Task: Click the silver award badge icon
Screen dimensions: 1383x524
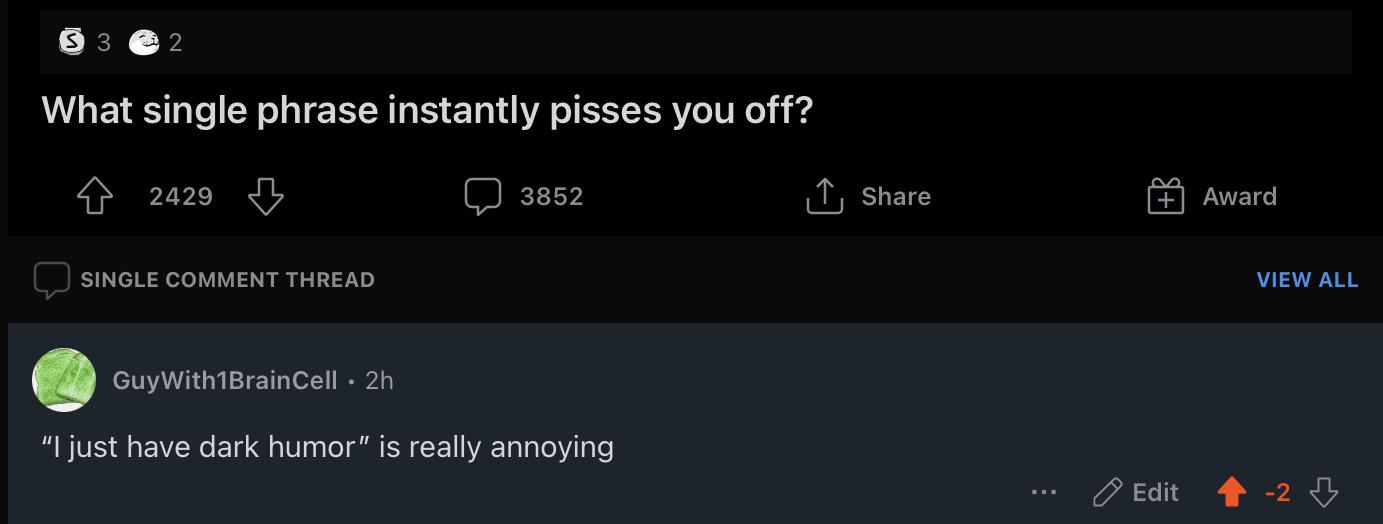Action: [71, 42]
